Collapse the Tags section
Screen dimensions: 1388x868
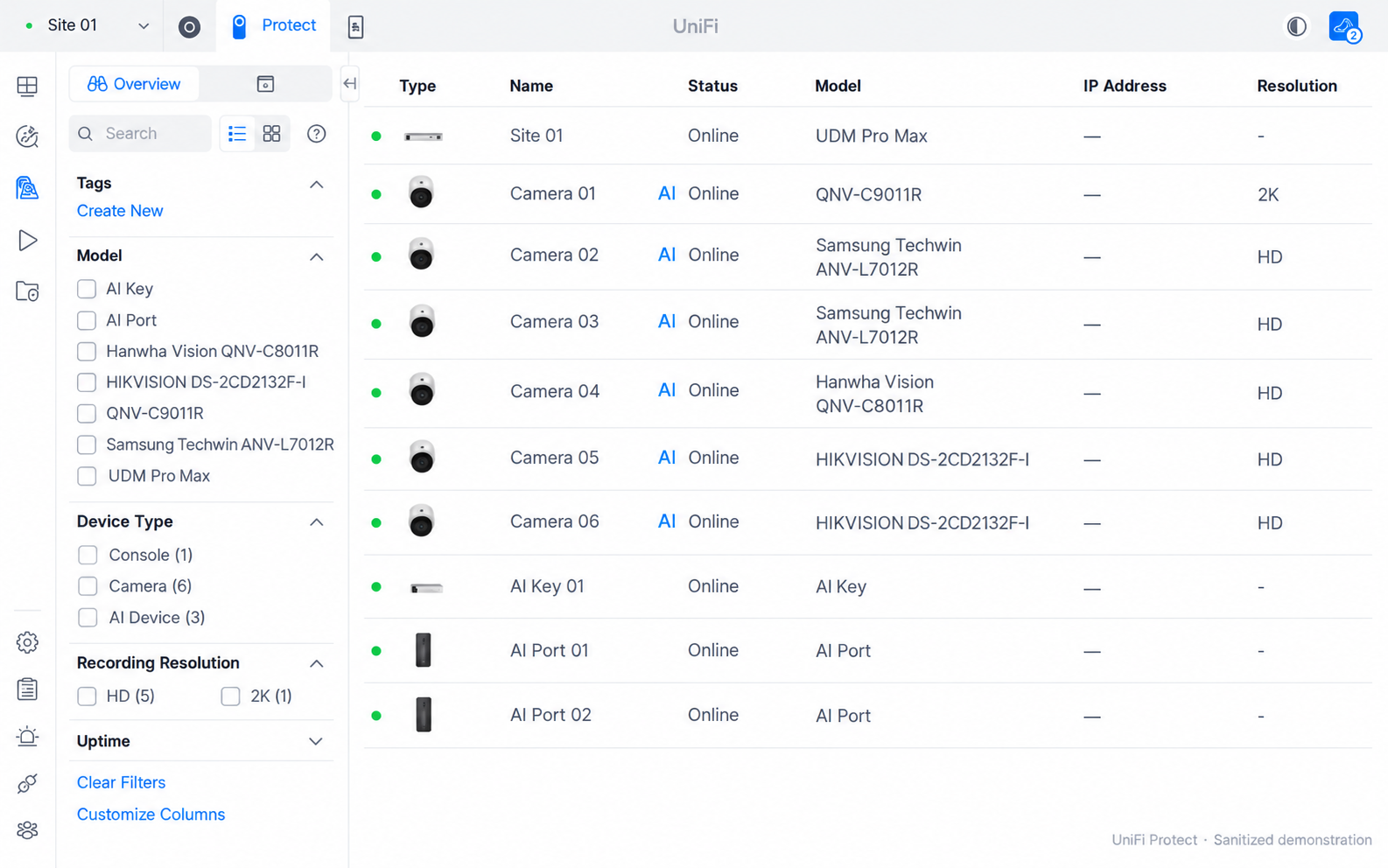(x=316, y=185)
